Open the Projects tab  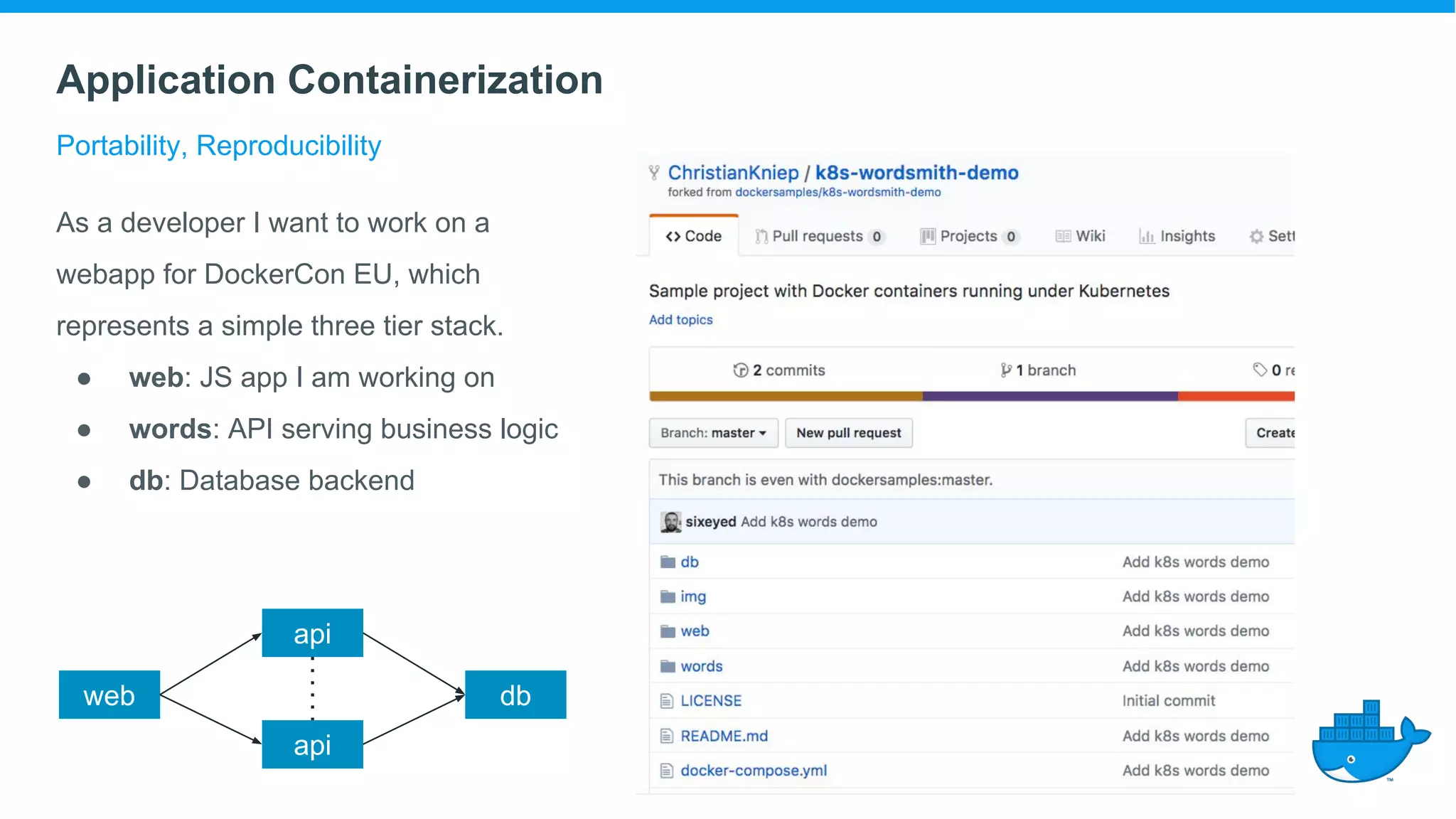point(970,236)
